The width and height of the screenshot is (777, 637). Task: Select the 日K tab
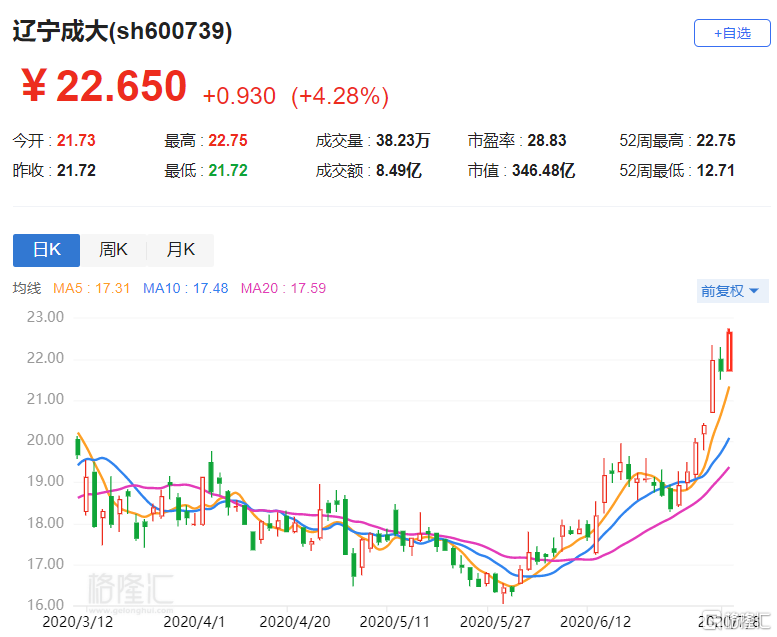pos(46,250)
